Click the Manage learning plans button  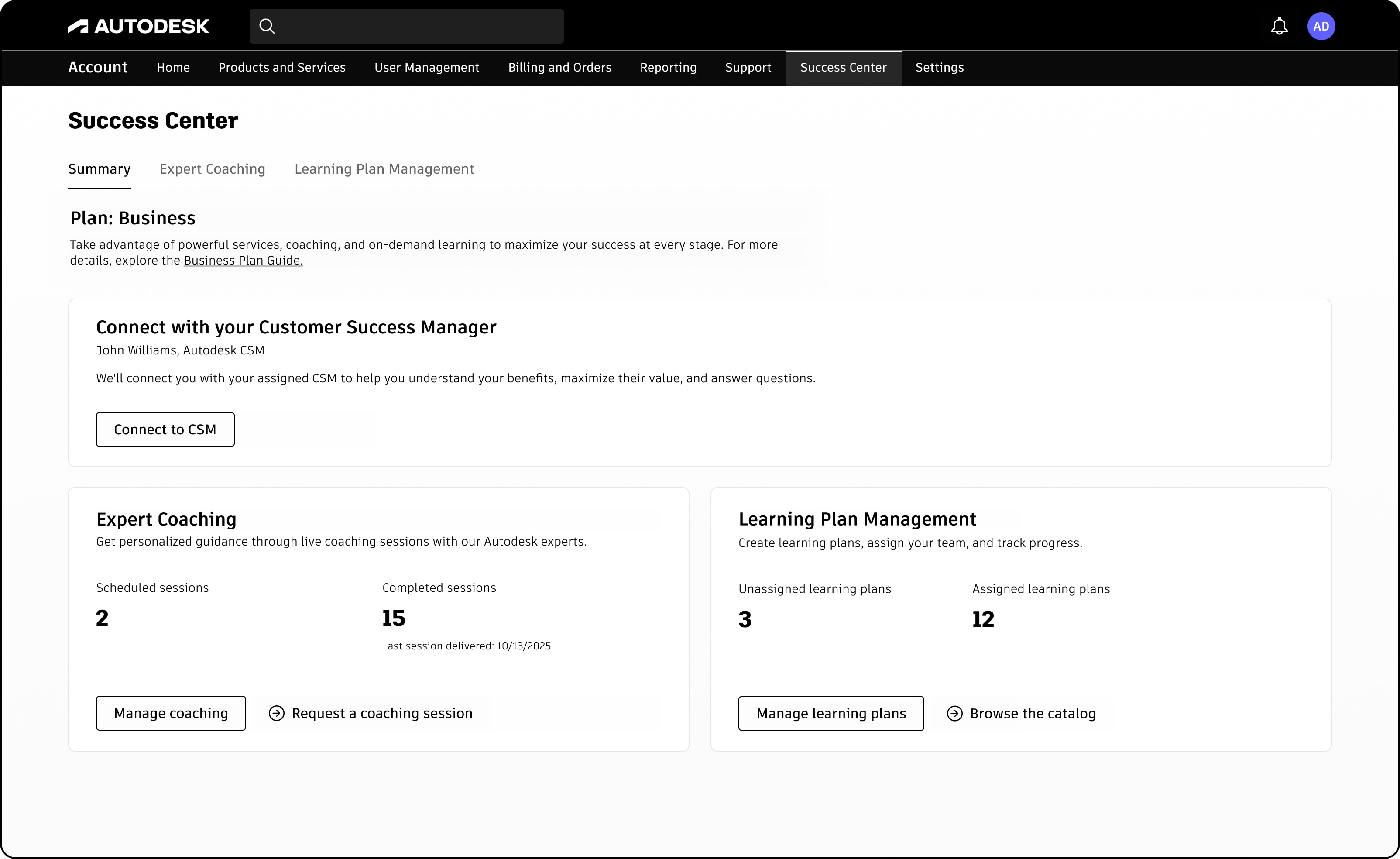pos(830,714)
